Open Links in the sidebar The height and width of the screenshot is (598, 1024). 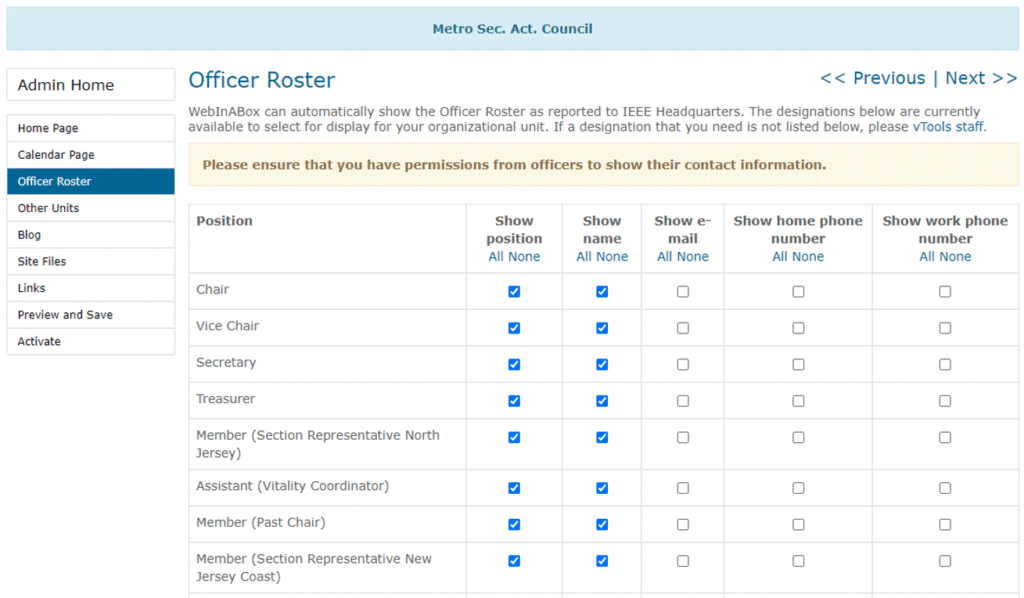pos(91,288)
